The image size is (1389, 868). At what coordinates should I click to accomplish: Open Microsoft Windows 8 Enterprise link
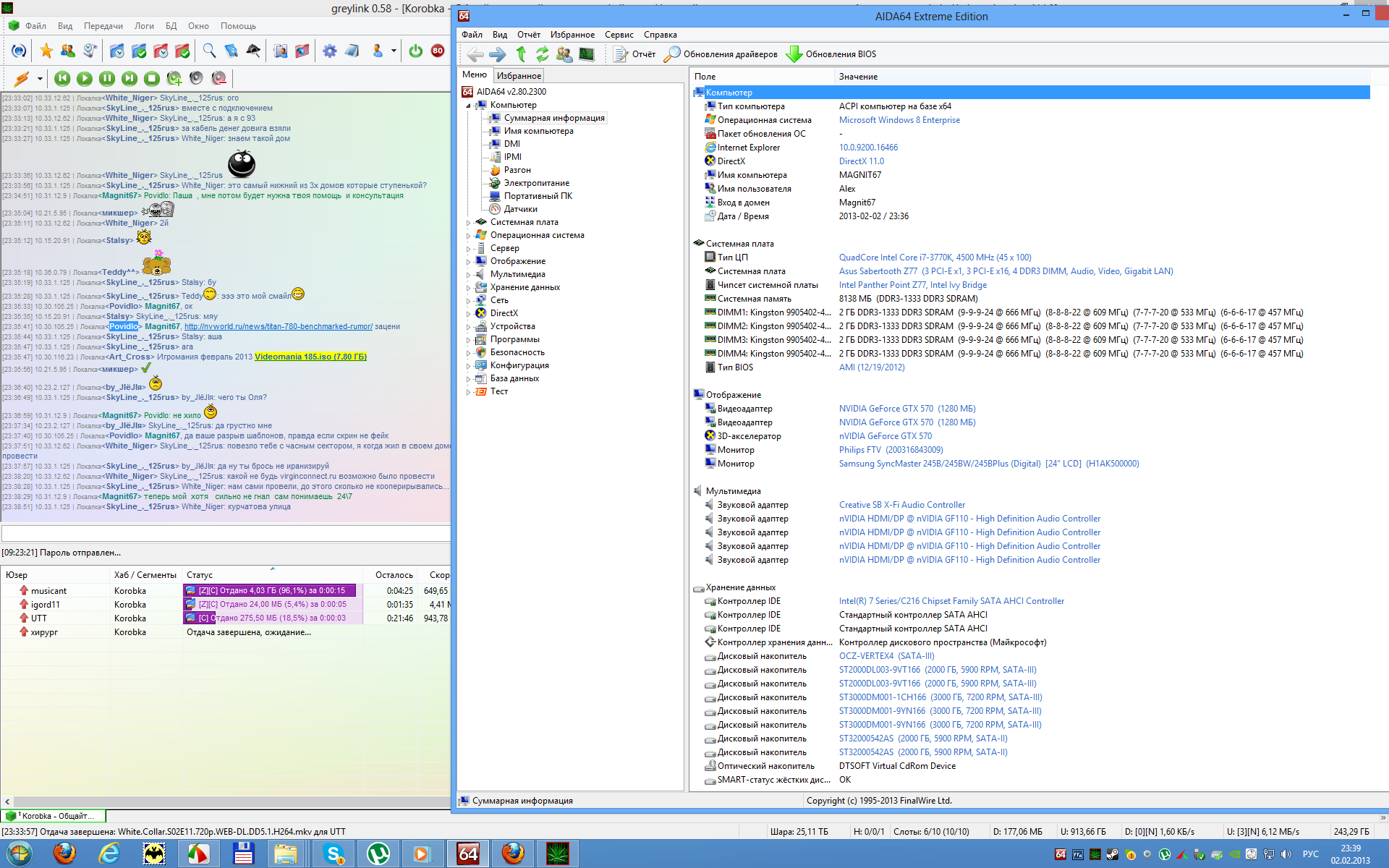899,120
